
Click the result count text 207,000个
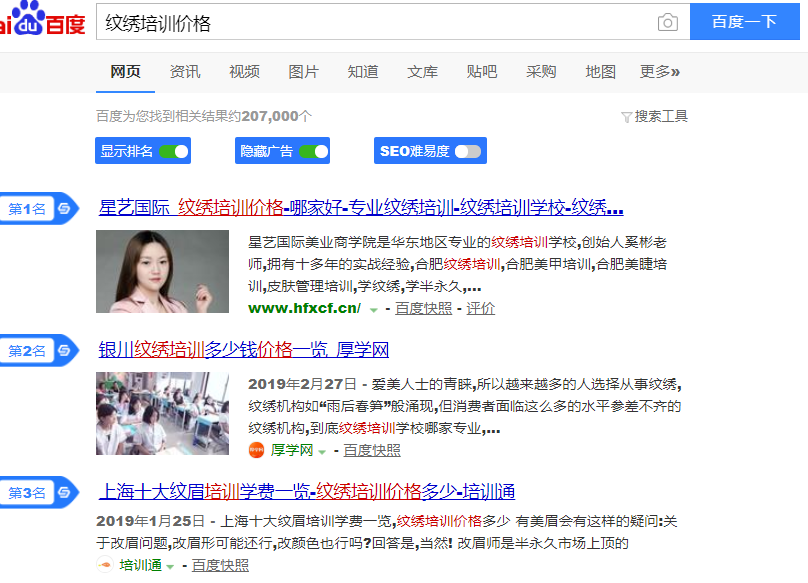point(277,116)
